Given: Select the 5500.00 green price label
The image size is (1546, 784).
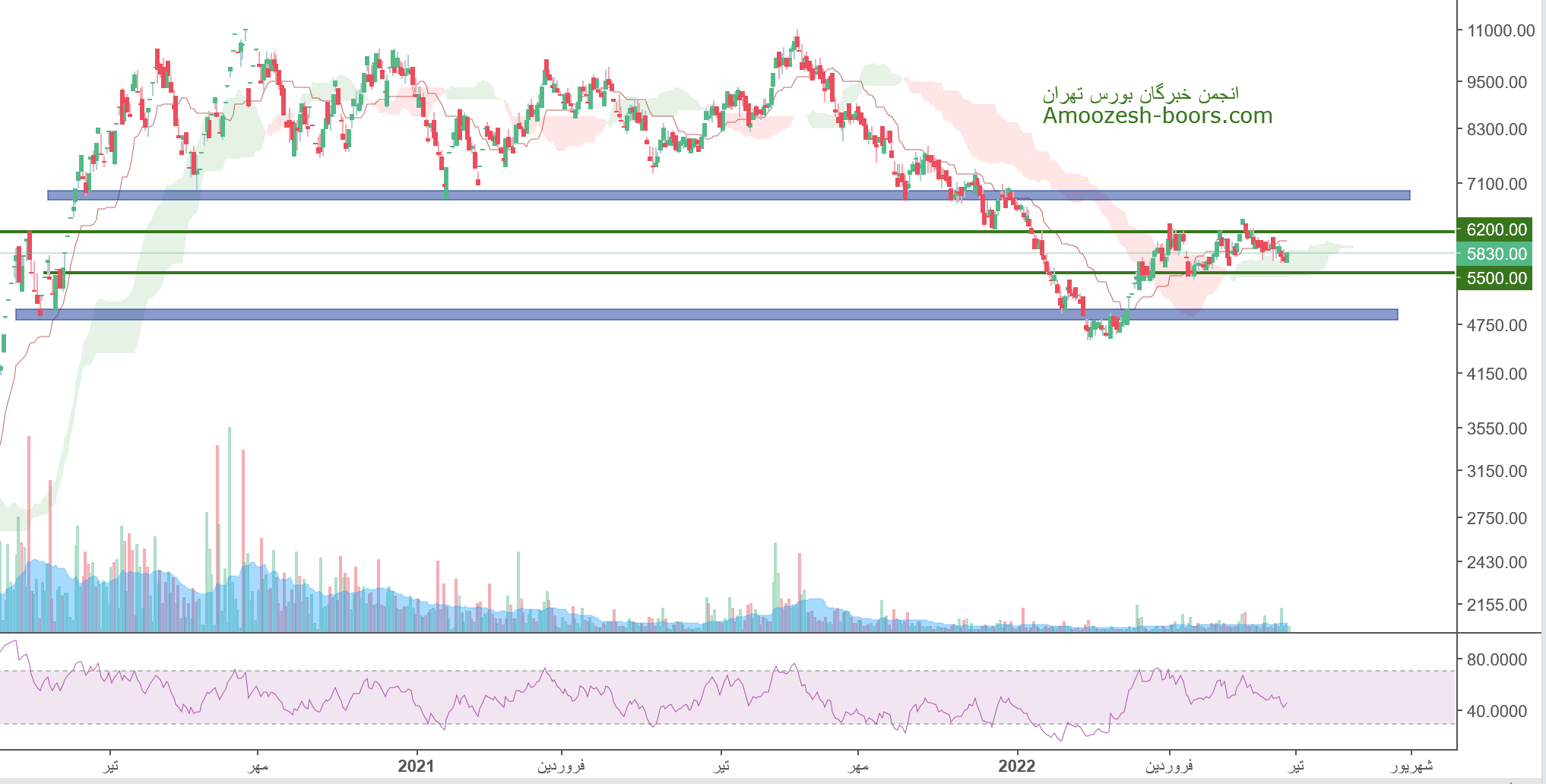Looking at the screenshot, I should coord(1495,278).
